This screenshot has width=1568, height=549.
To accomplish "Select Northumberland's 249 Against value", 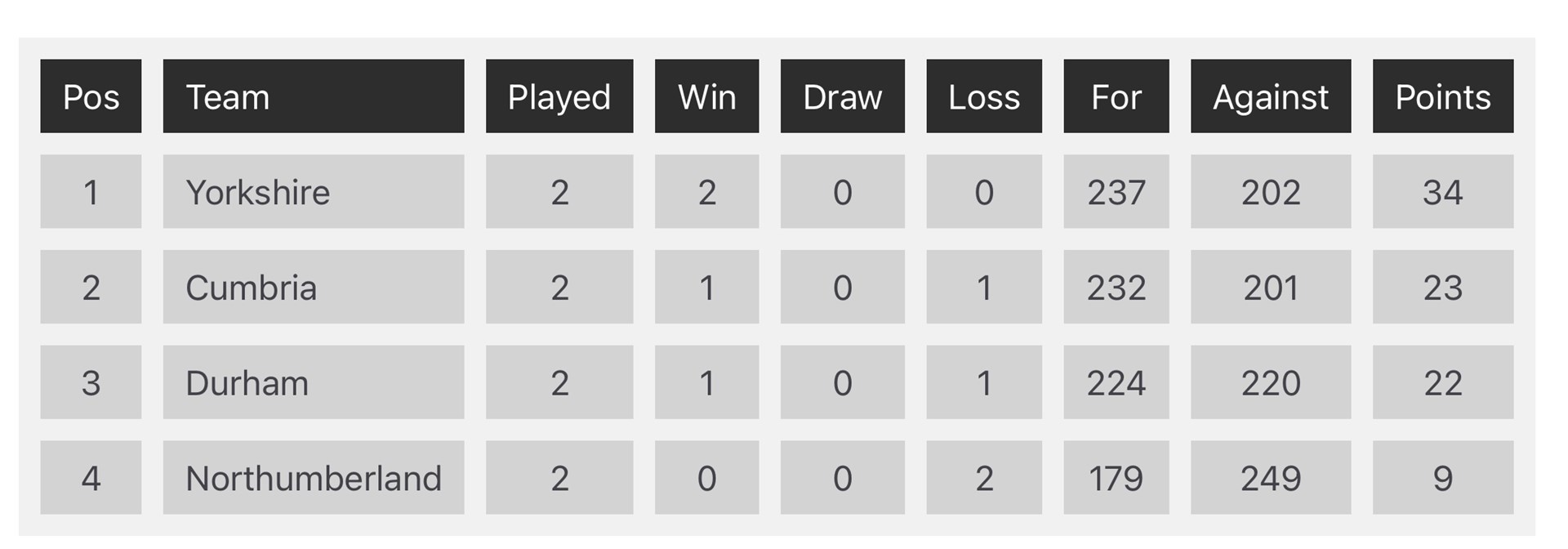I will tap(1271, 478).
